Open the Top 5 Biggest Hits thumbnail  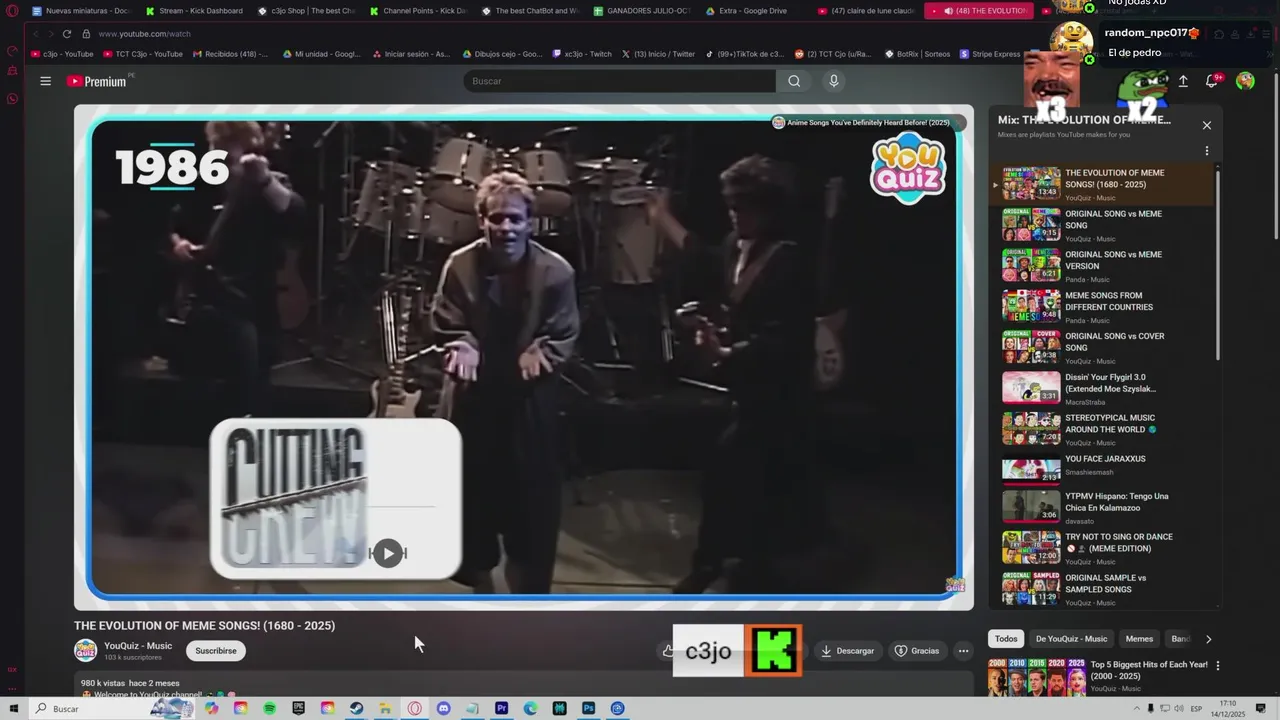point(1036,677)
